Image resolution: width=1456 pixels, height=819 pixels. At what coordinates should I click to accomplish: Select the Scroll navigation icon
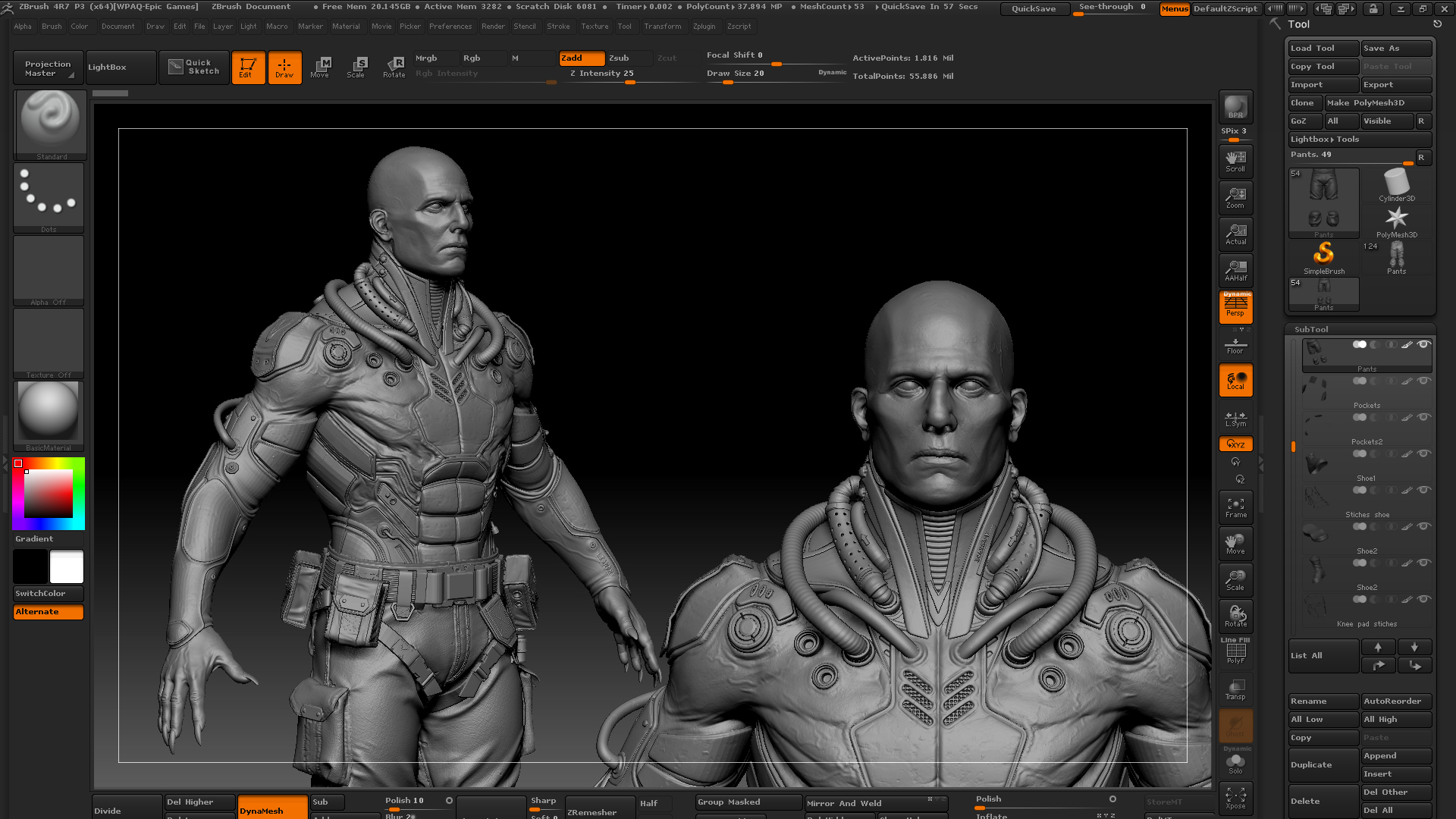tap(1235, 161)
